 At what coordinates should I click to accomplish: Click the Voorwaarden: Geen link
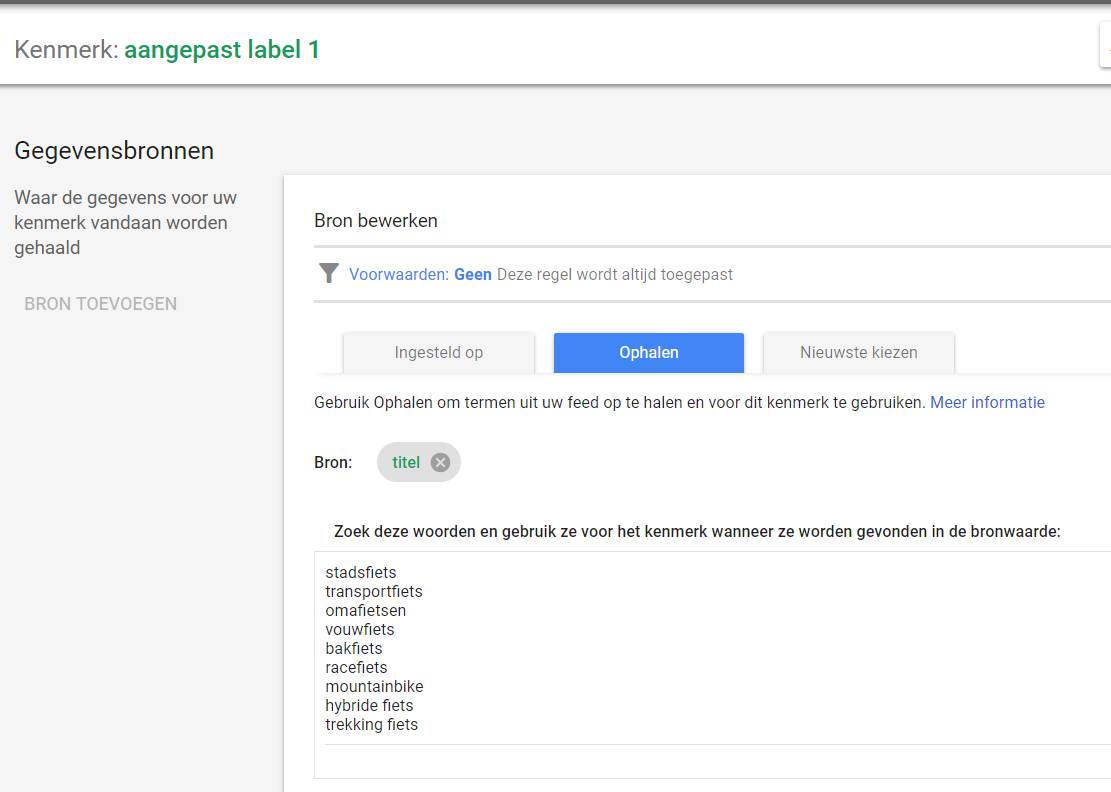(420, 274)
